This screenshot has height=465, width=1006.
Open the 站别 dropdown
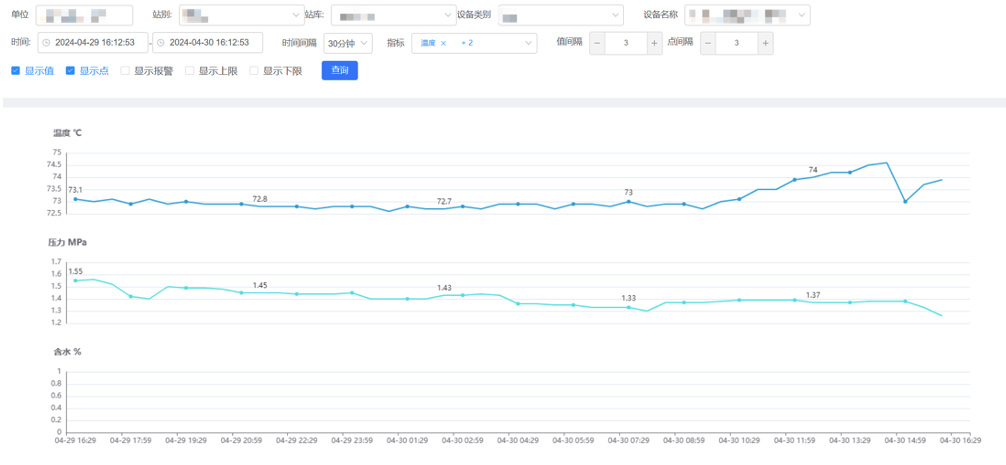click(x=240, y=16)
